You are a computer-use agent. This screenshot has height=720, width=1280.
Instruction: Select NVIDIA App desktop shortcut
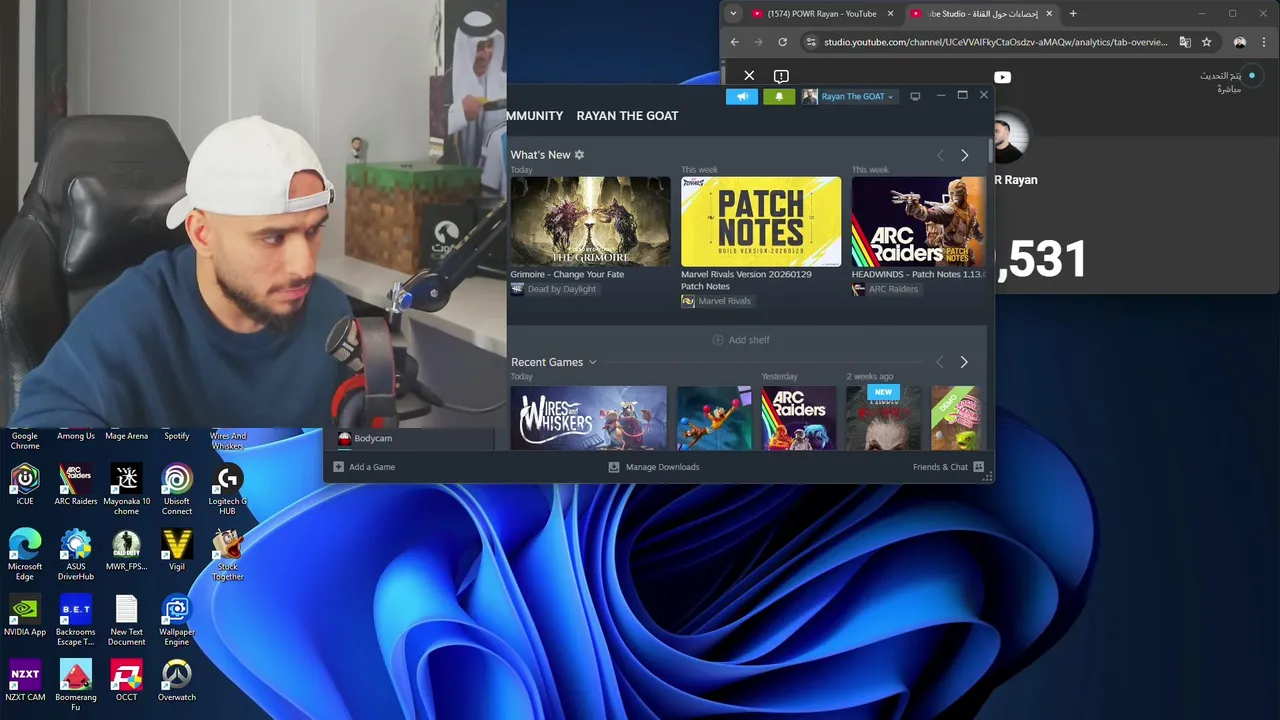pos(25,614)
